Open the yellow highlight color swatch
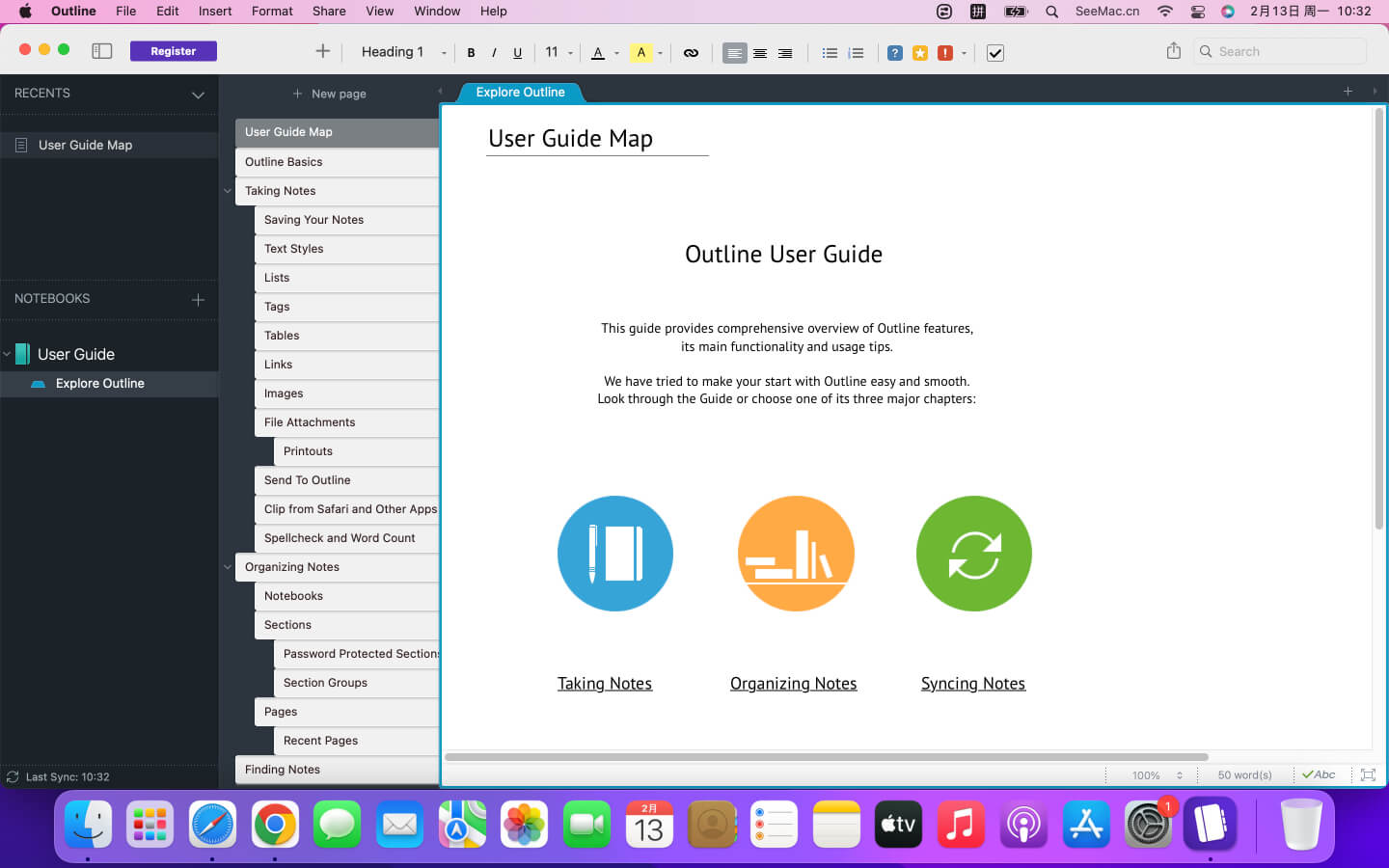Image resolution: width=1389 pixels, height=868 pixels. coord(641,53)
